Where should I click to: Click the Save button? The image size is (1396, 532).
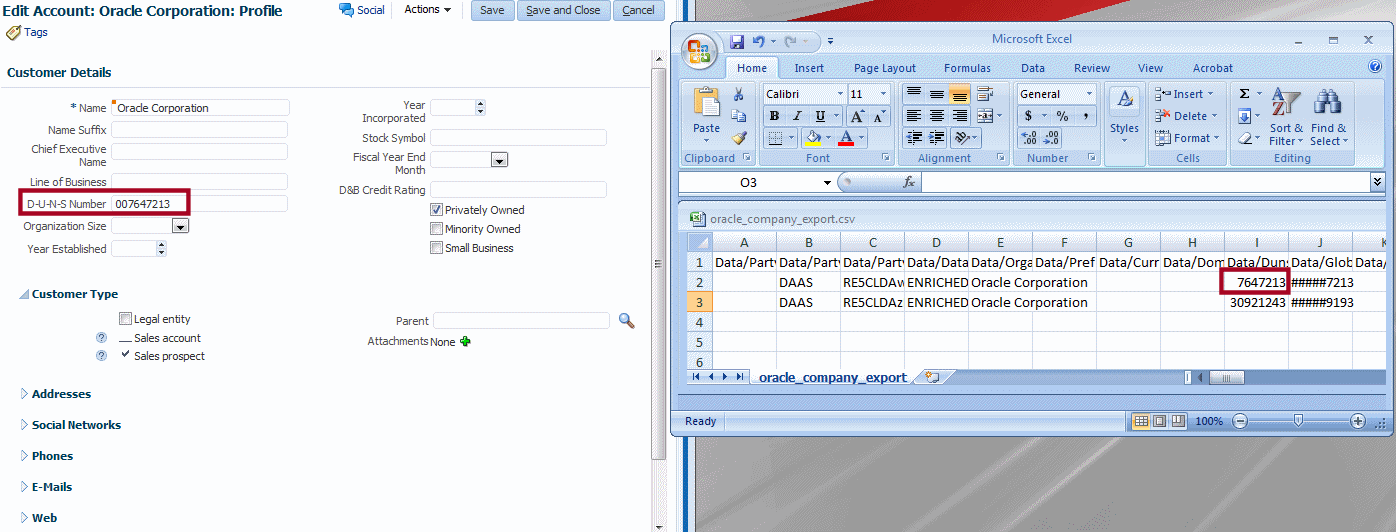(x=492, y=10)
